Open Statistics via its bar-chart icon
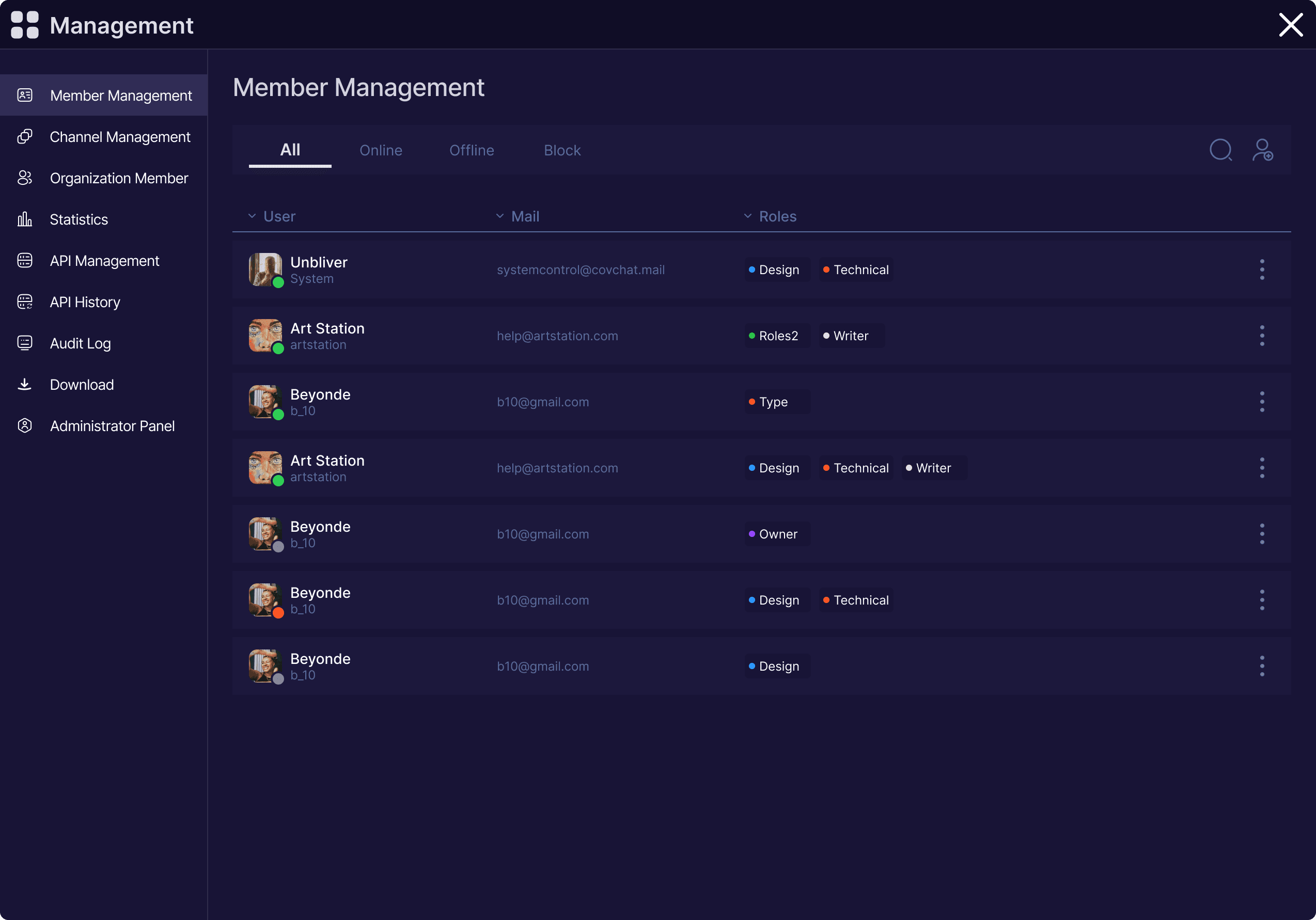The width and height of the screenshot is (1316, 920). click(25, 219)
